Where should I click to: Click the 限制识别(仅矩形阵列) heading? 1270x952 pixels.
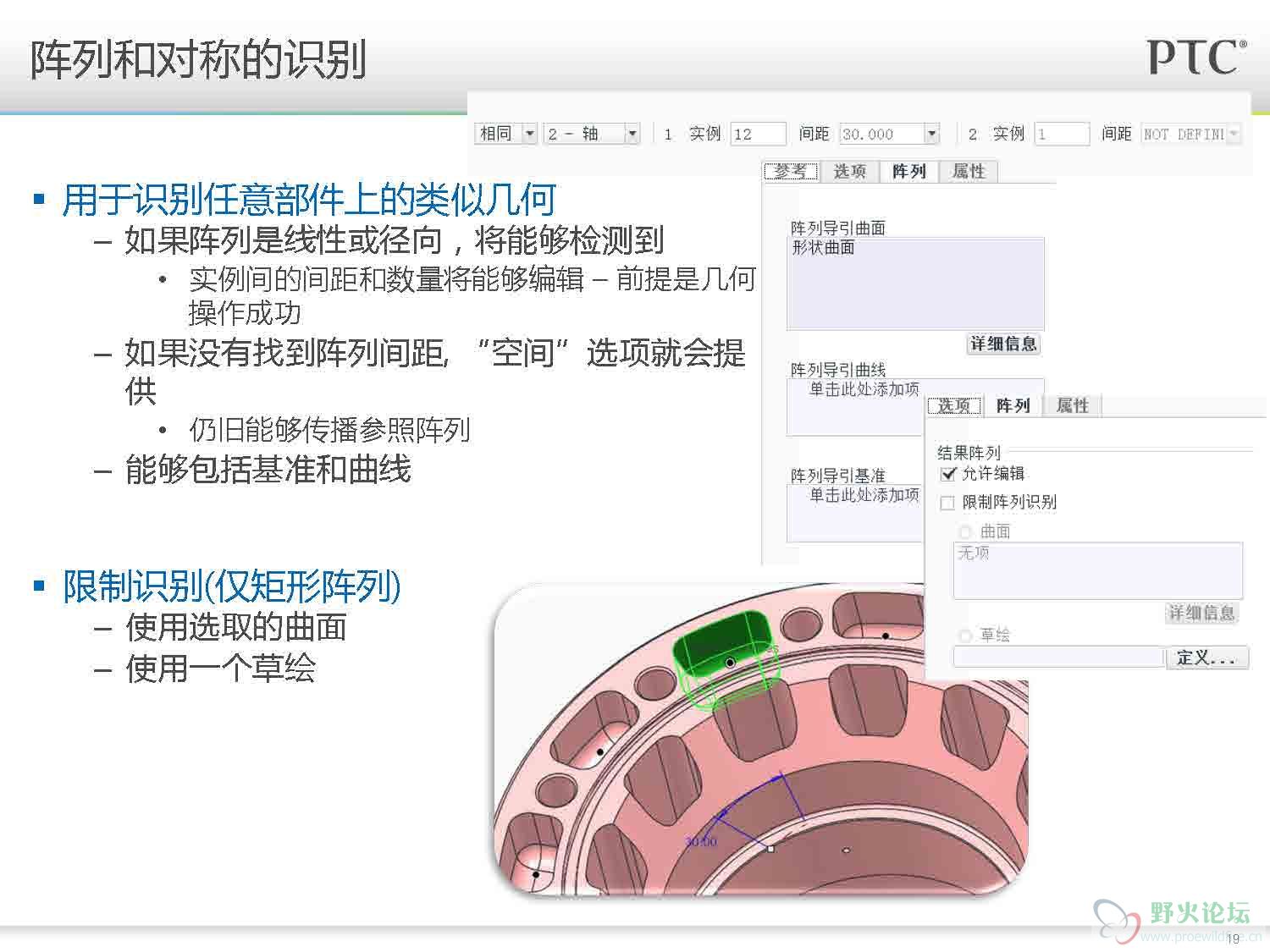click(232, 586)
